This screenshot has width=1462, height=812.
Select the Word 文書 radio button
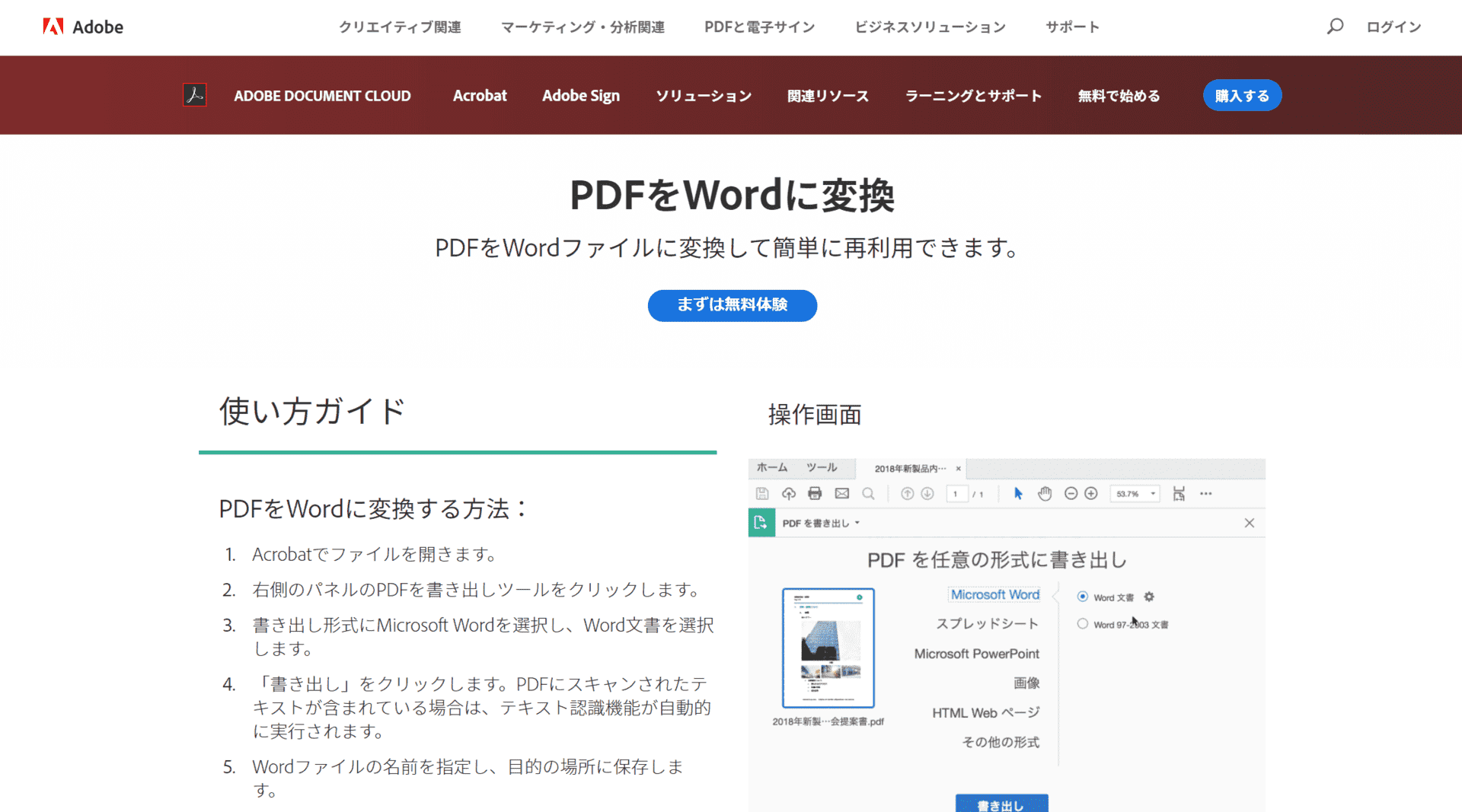click(x=1082, y=597)
